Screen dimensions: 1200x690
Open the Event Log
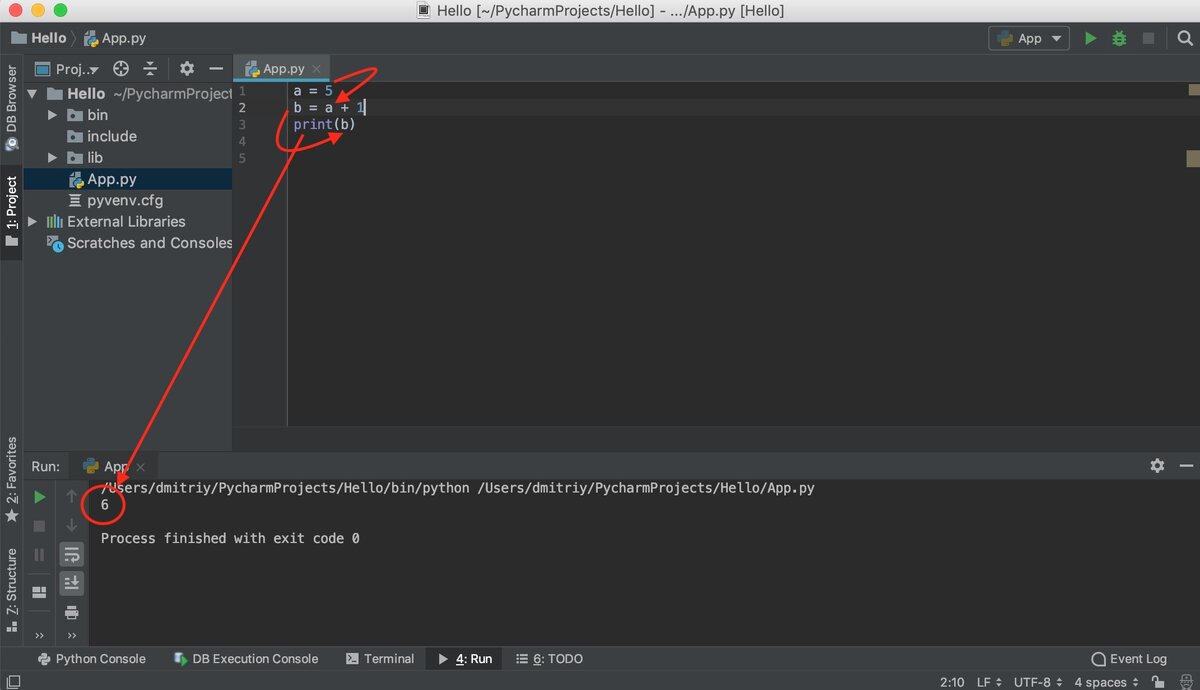[x=1129, y=659]
